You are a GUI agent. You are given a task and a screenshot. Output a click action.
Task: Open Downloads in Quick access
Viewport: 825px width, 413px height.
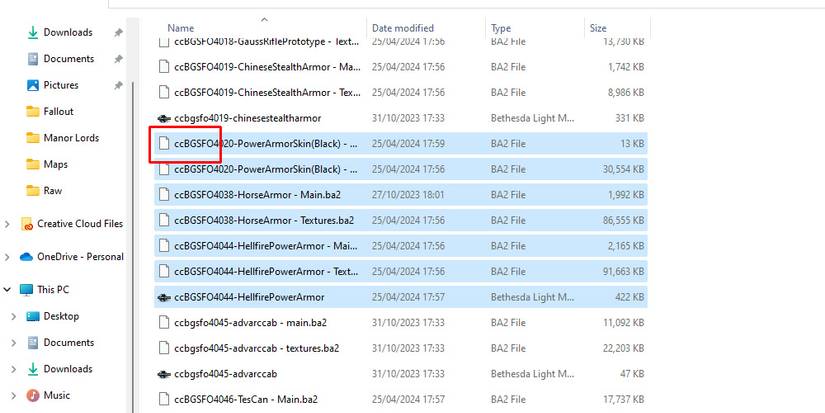tap(68, 33)
